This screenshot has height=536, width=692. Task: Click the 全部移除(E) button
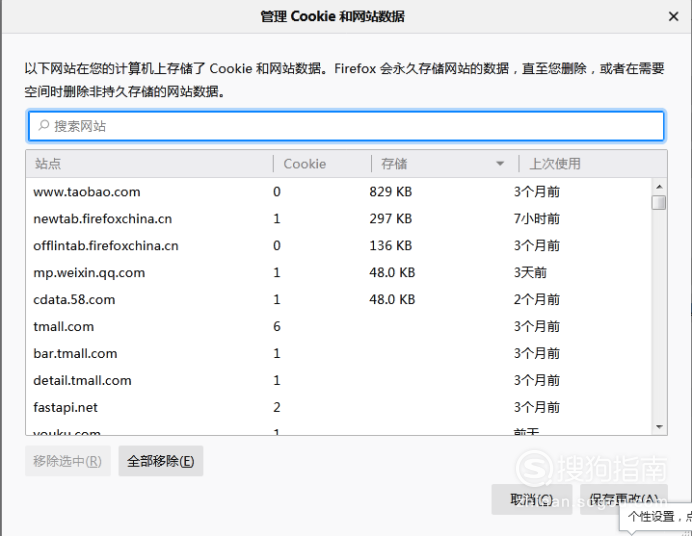161,461
